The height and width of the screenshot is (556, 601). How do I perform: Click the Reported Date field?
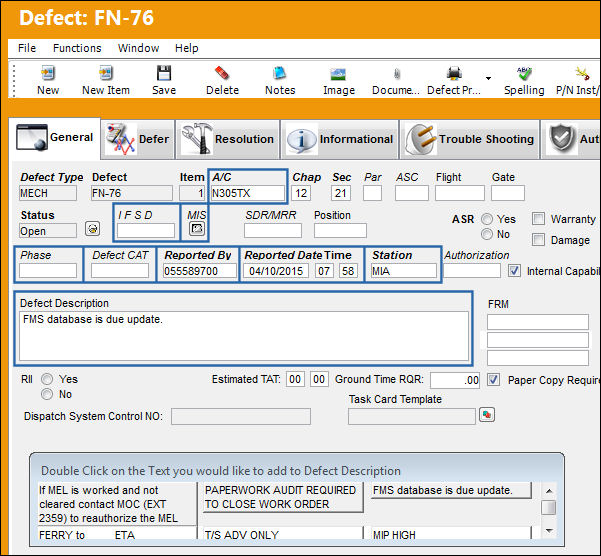[276, 271]
